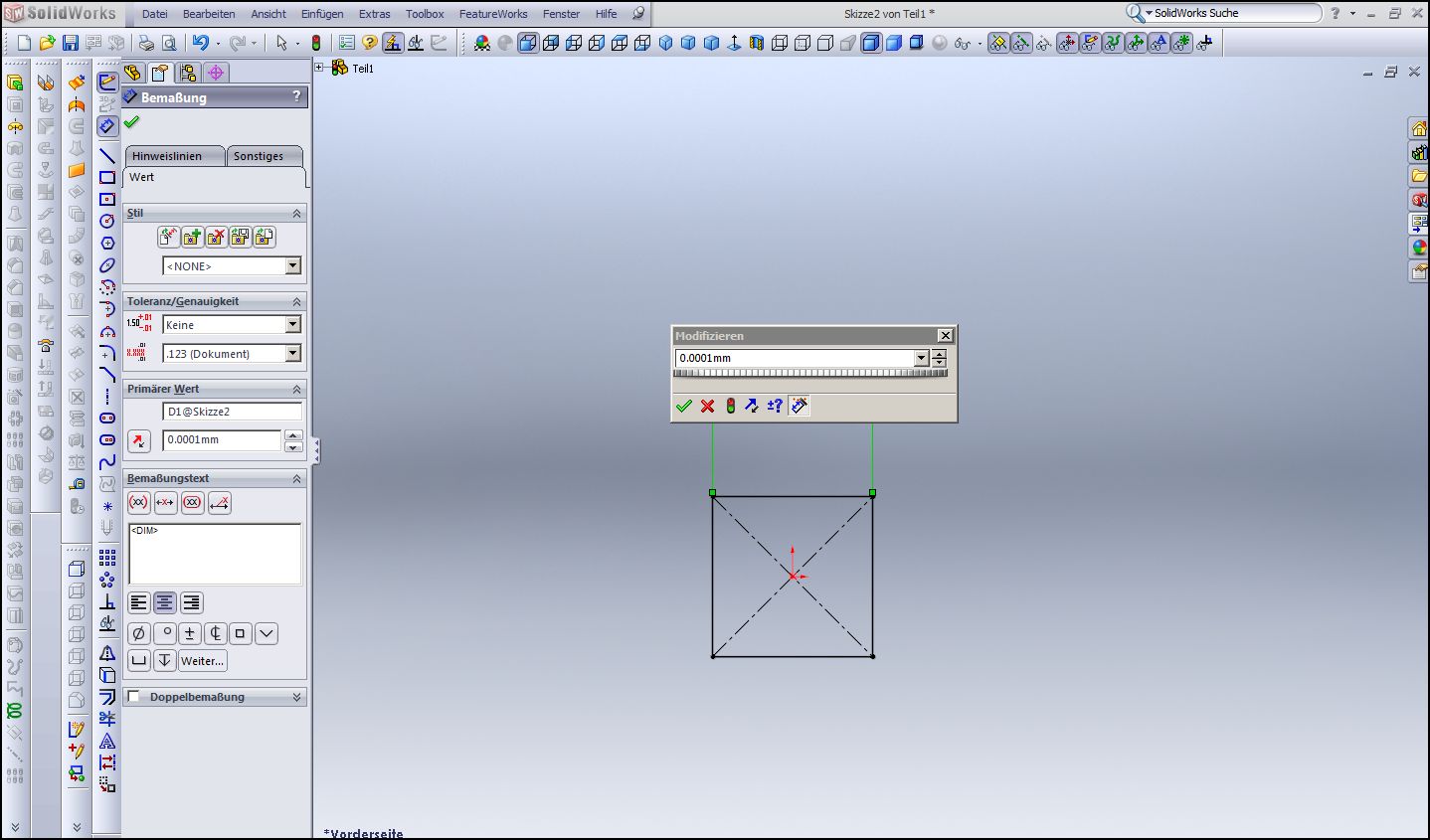Click the D1@Skizze2 name field
The image size is (1430, 840).
click(231, 412)
